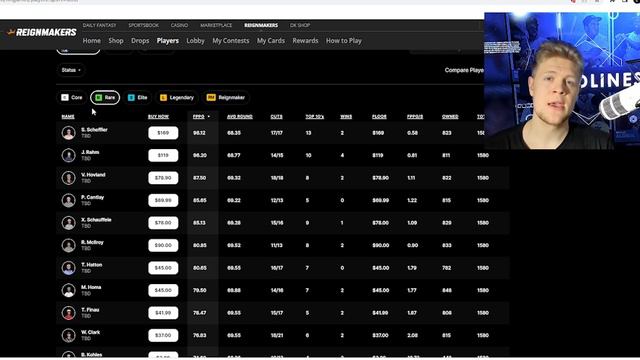Open S. Scheffler's player avatar
Image resolution: width=640 pixels, height=360 pixels.
click(x=69, y=133)
